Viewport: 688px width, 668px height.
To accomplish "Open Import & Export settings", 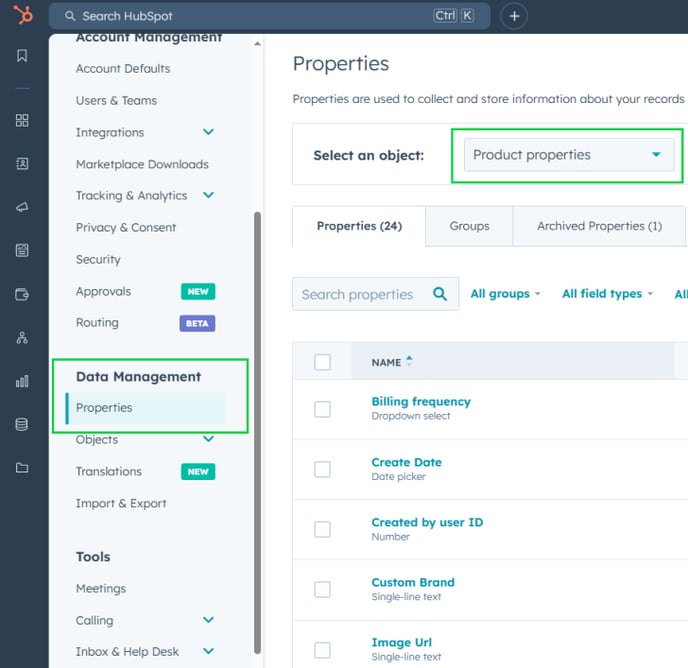I will pyautogui.click(x=121, y=503).
